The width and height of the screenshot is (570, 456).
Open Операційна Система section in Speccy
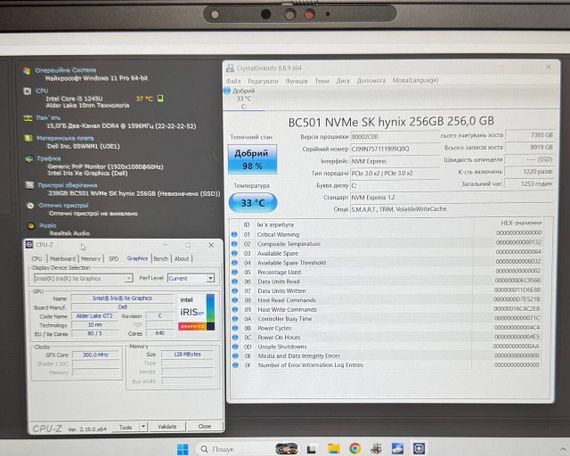point(66,70)
